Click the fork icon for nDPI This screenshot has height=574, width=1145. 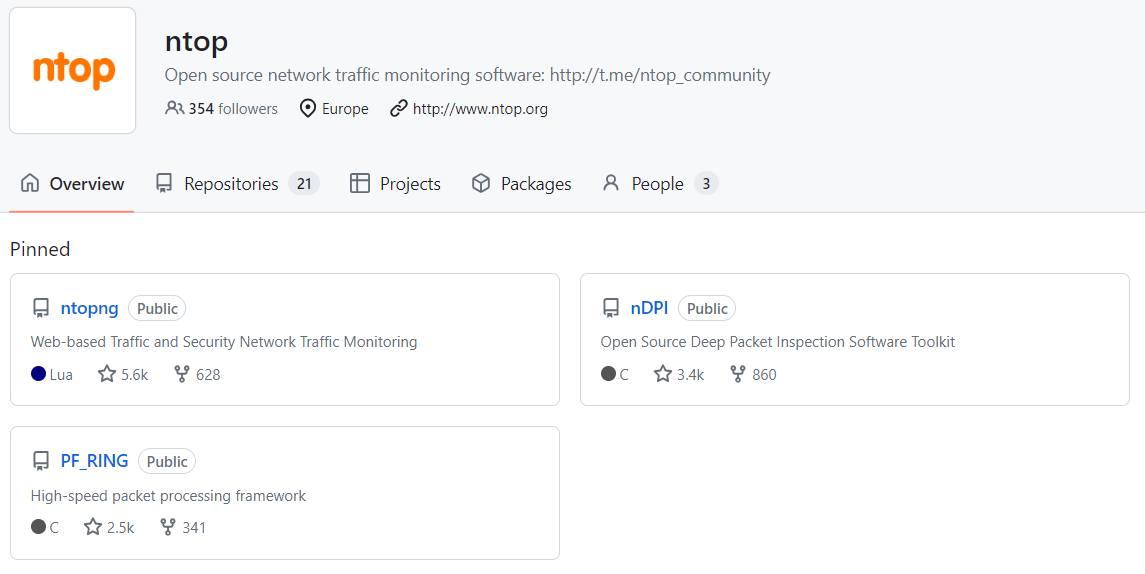[738, 374]
